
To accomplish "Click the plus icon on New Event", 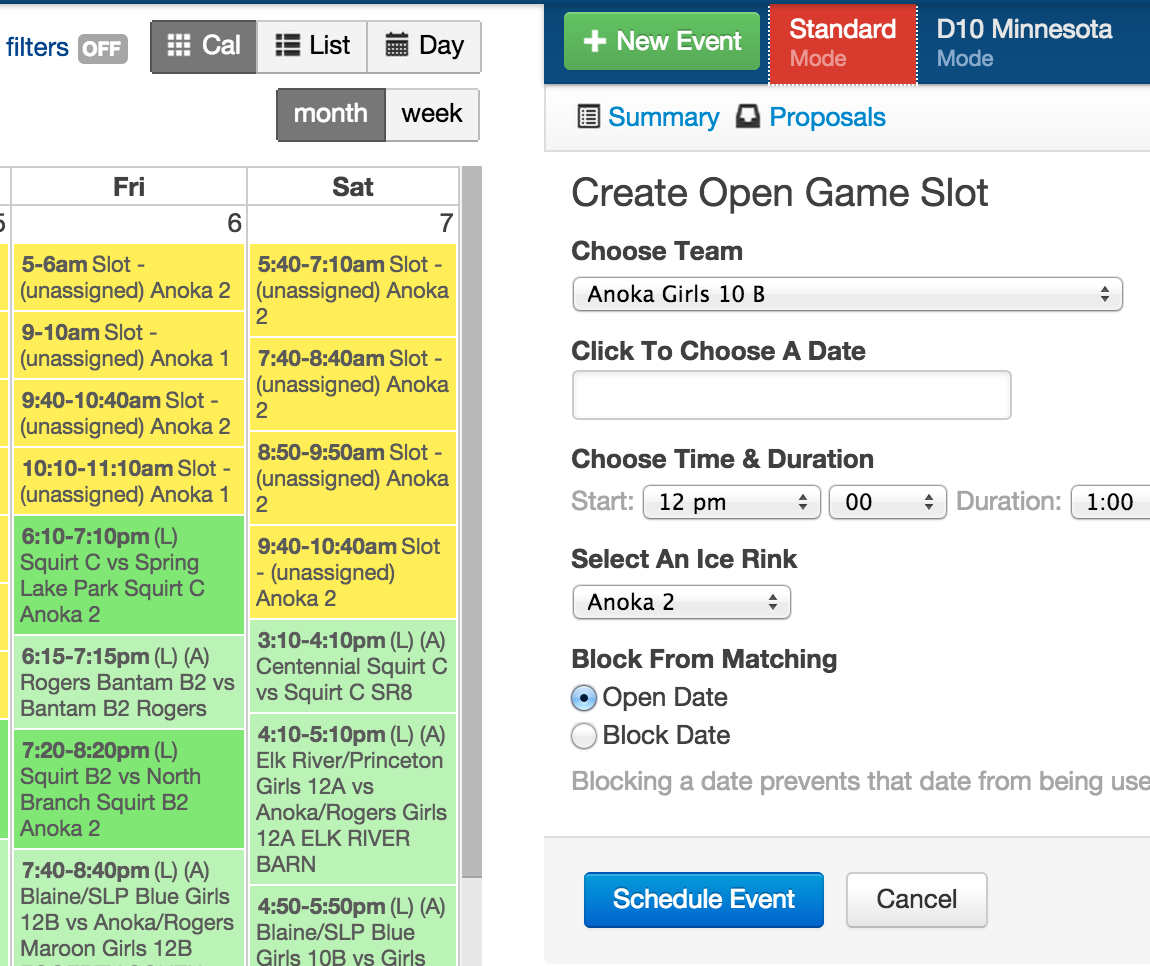I will 595,42.
